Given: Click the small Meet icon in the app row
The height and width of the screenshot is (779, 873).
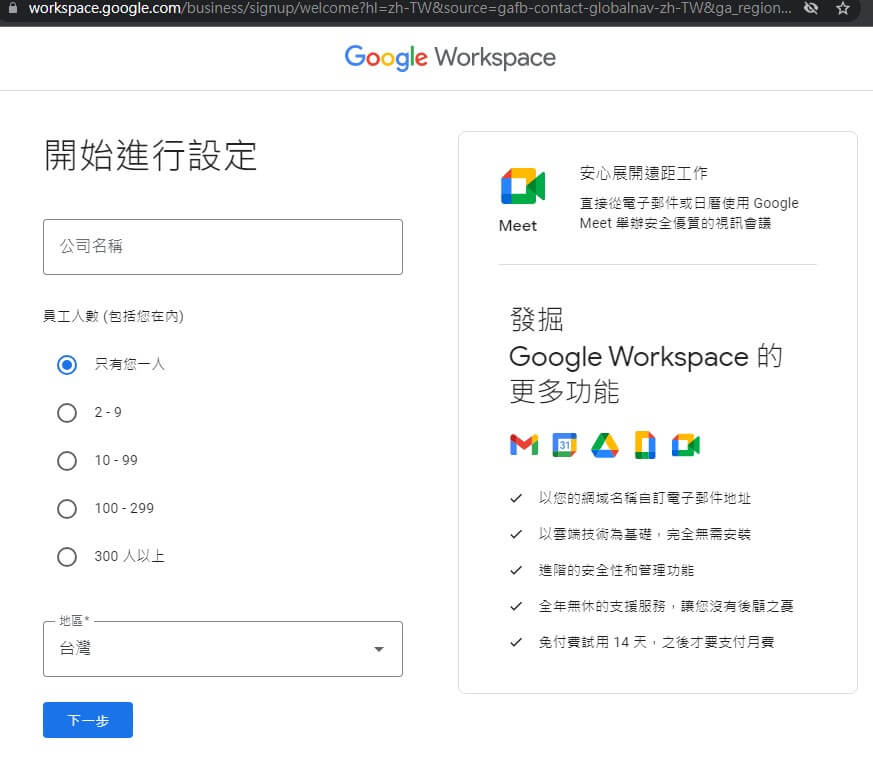Looking at the screenshot, I should pyautogui.click(x=686, y=444).
